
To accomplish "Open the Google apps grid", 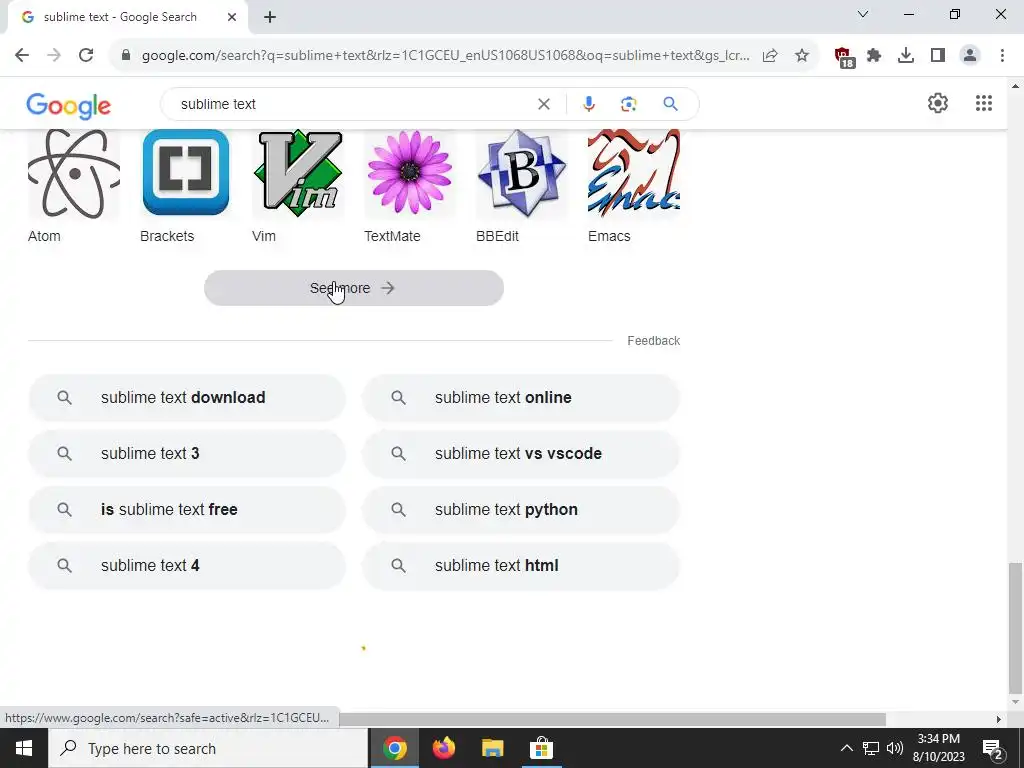I will tap(984, 103).
